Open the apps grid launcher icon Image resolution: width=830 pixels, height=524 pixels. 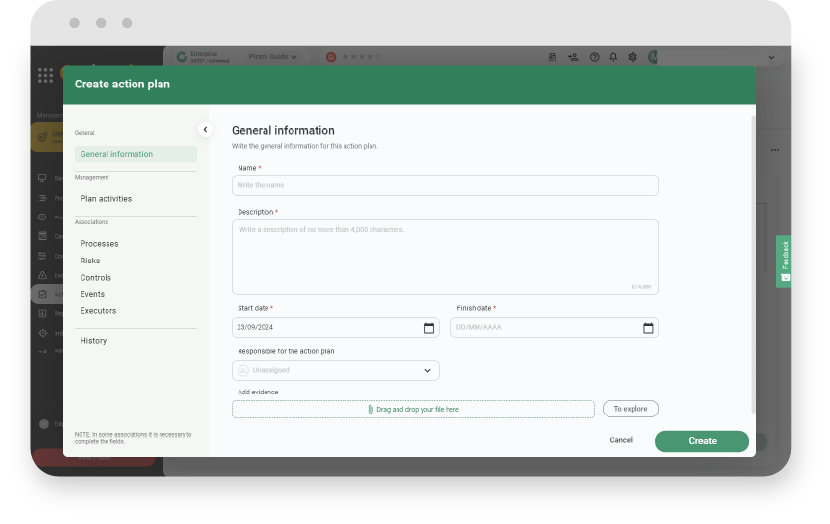point(45,75)
